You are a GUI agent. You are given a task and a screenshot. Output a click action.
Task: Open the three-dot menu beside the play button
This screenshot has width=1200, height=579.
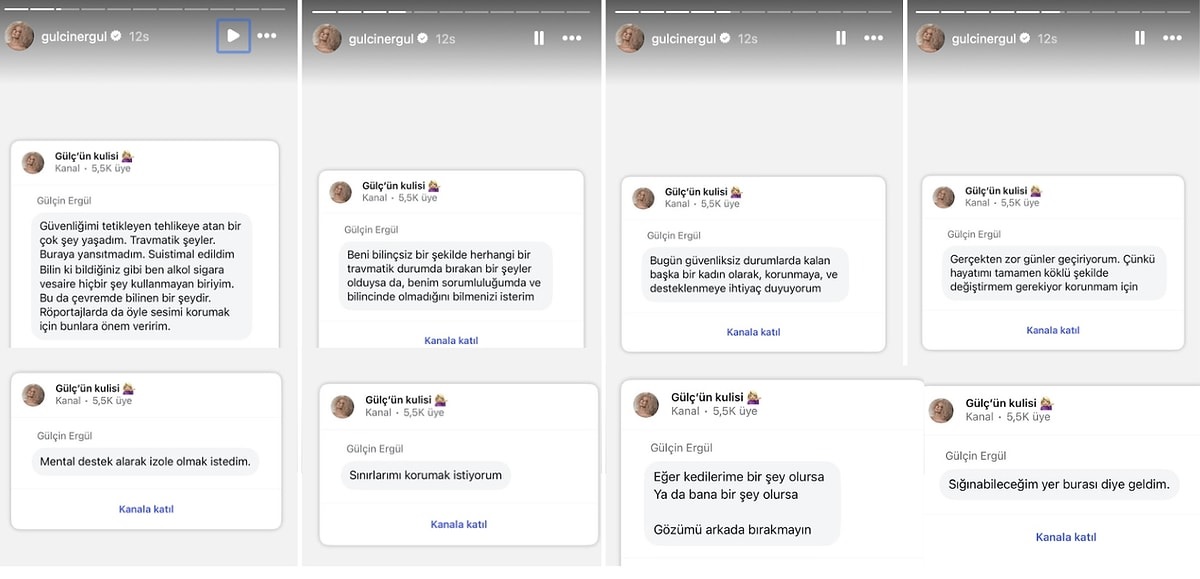267,36
